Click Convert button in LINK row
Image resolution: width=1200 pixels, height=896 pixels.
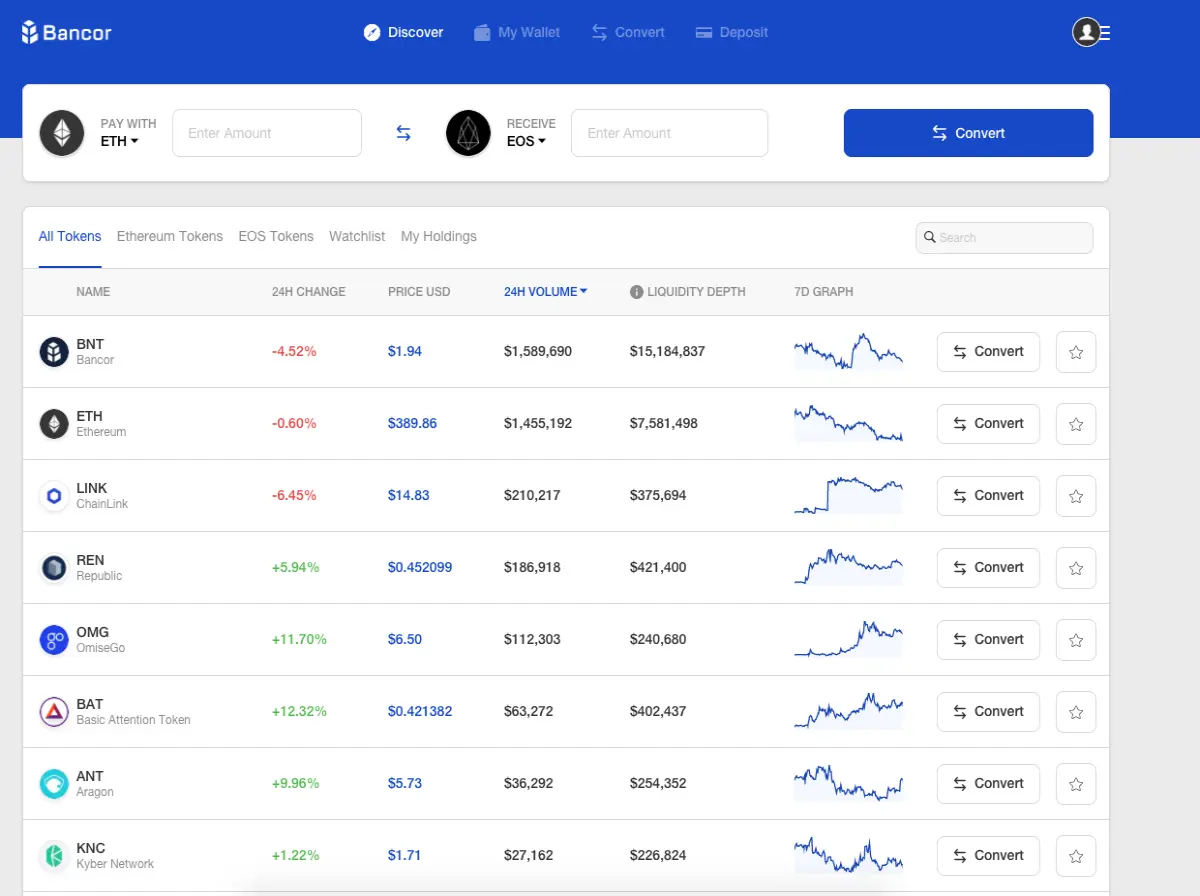coord(988,496)
